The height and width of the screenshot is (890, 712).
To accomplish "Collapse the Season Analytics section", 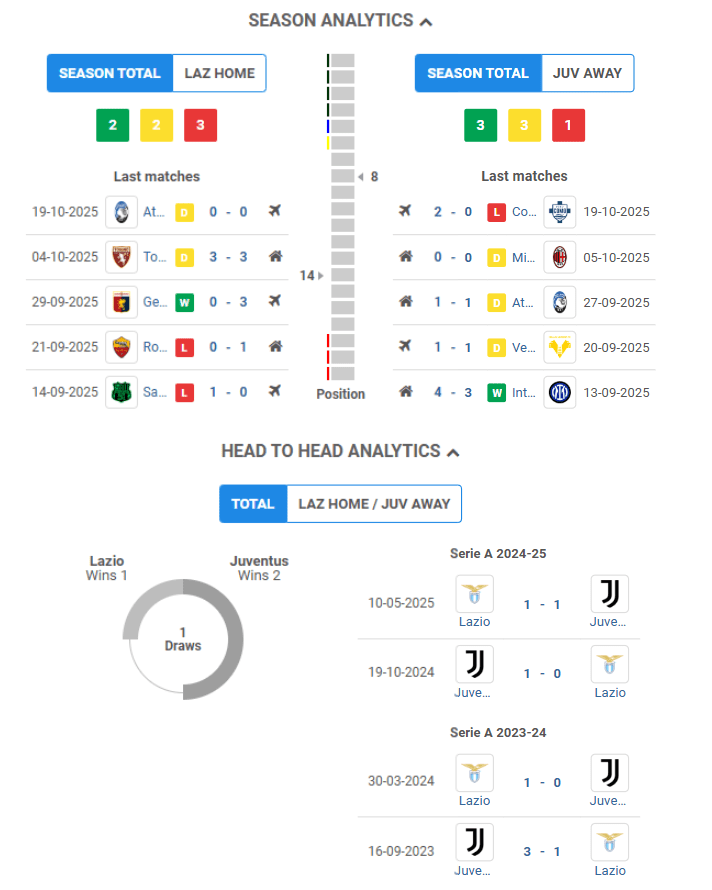I will coord(426,21).
